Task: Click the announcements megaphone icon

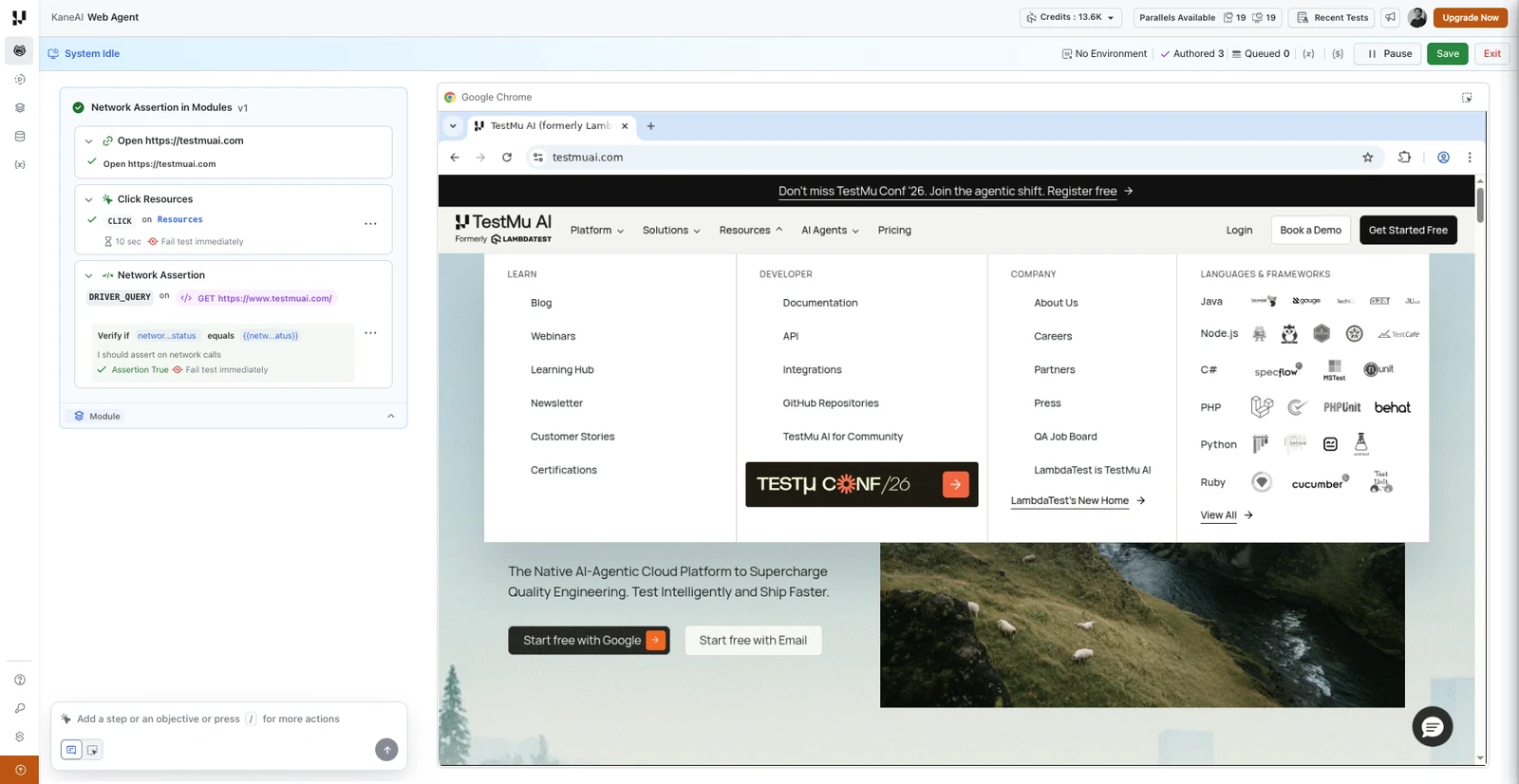Action: (1390, 17)
